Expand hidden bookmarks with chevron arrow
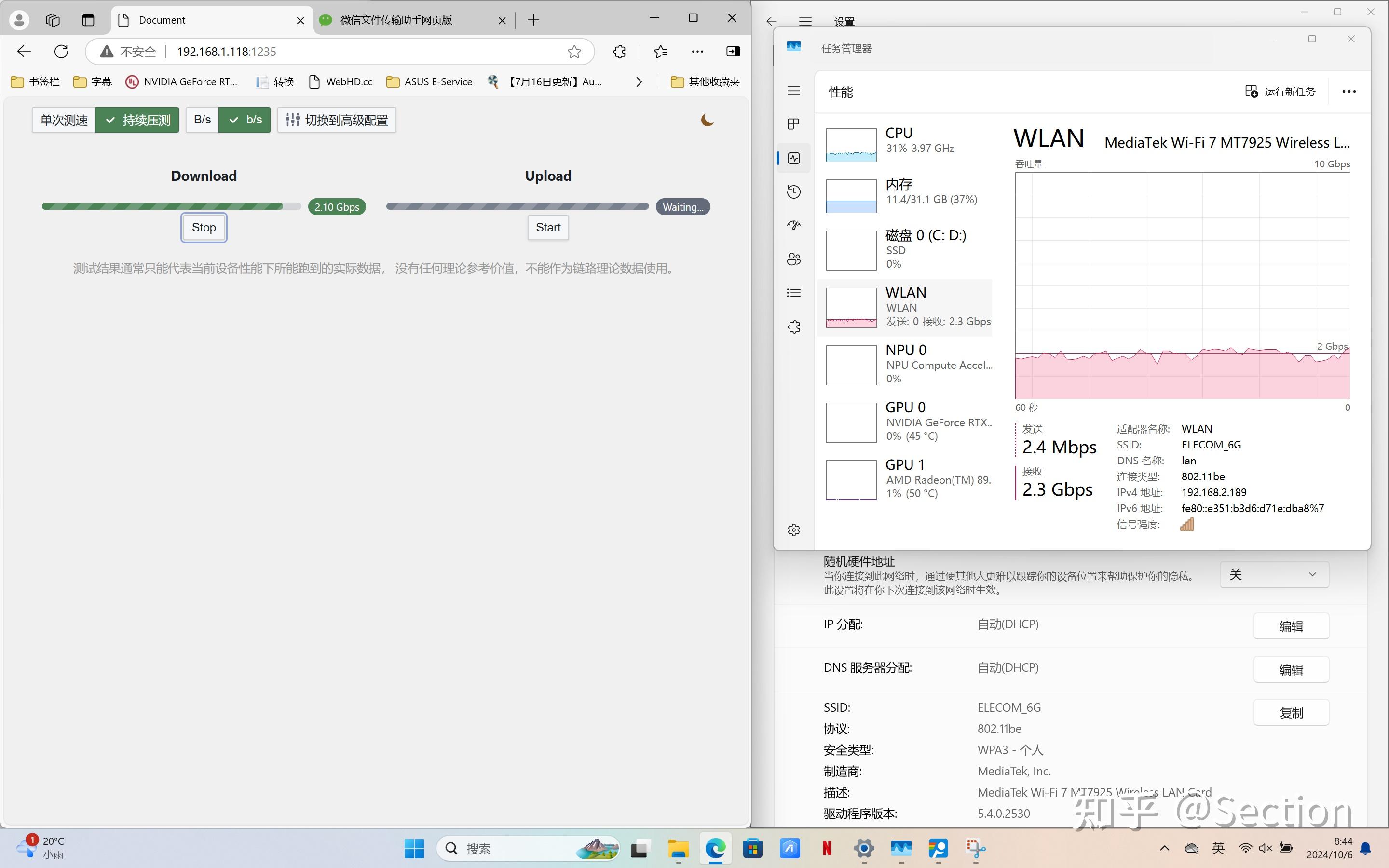The width and height of the screenshot is (1389, 868). coord(638,81)
